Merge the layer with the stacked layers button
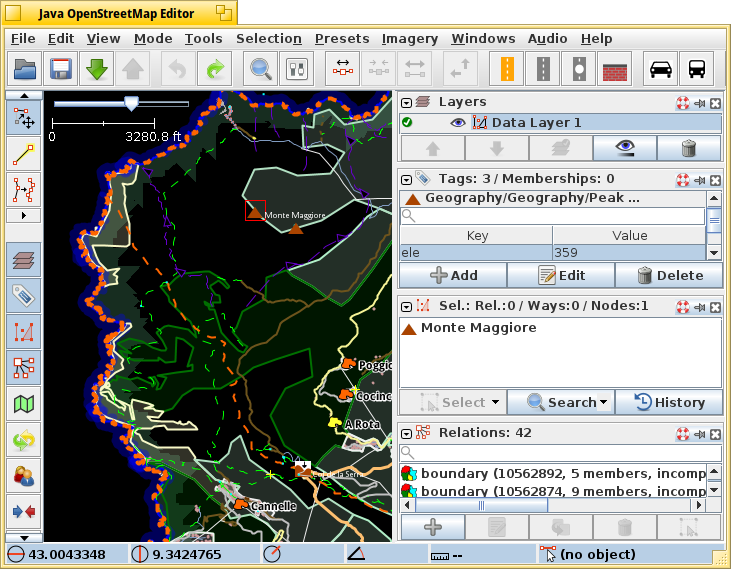The image size is (731, 569). 561,148
